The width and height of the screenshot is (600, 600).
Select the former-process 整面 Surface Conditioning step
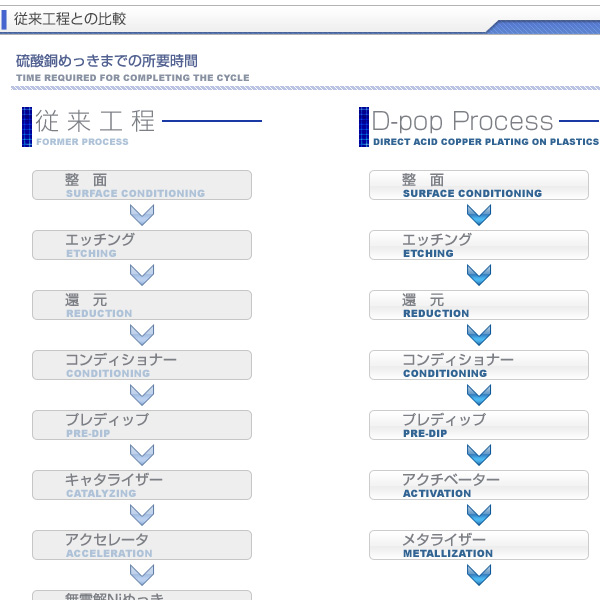(x=142, y=185)
